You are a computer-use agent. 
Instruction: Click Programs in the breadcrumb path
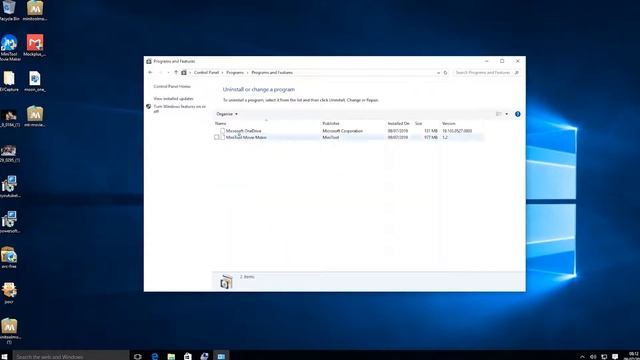235,73
